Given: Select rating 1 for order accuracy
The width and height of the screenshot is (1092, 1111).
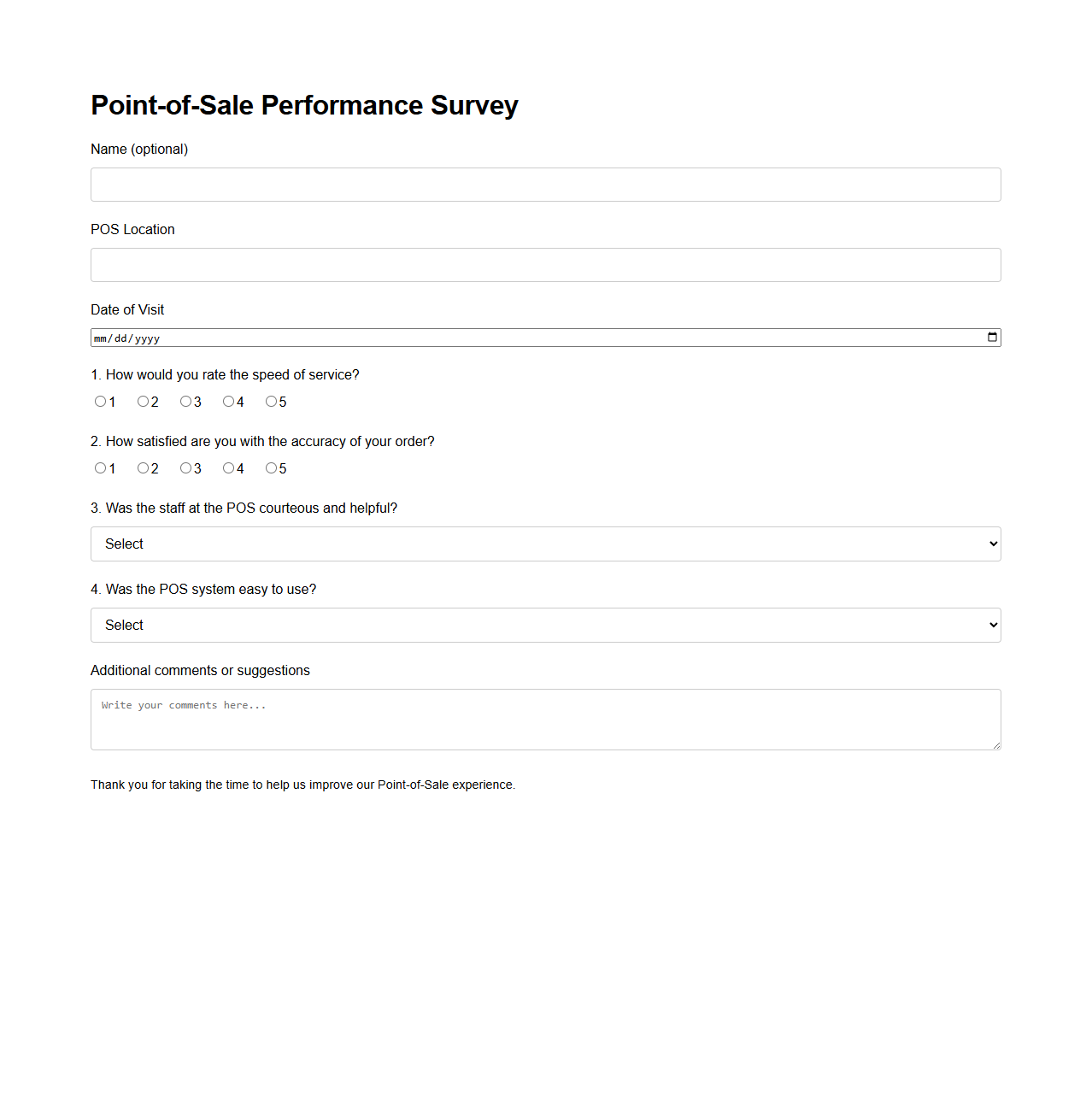Looking at the screenshot, I should coord(100,467).
